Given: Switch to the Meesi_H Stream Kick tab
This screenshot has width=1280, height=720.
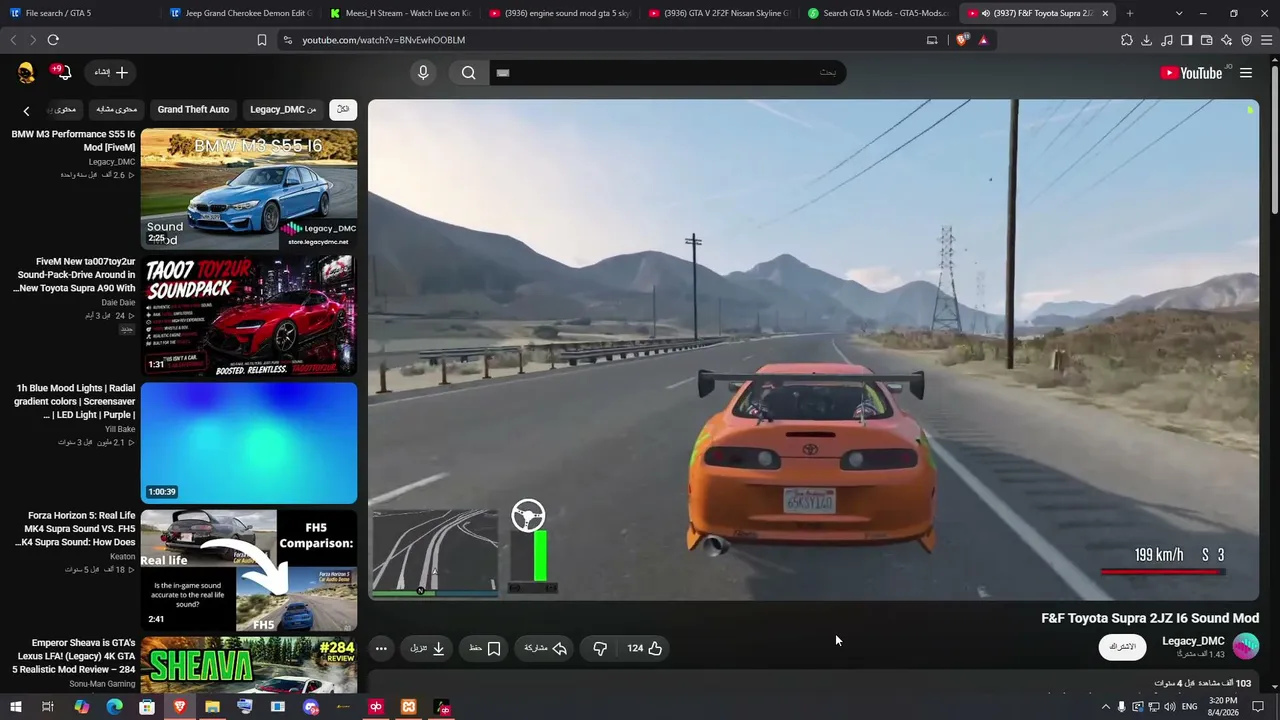Looking at the screenshot, I should coord(400,13).
